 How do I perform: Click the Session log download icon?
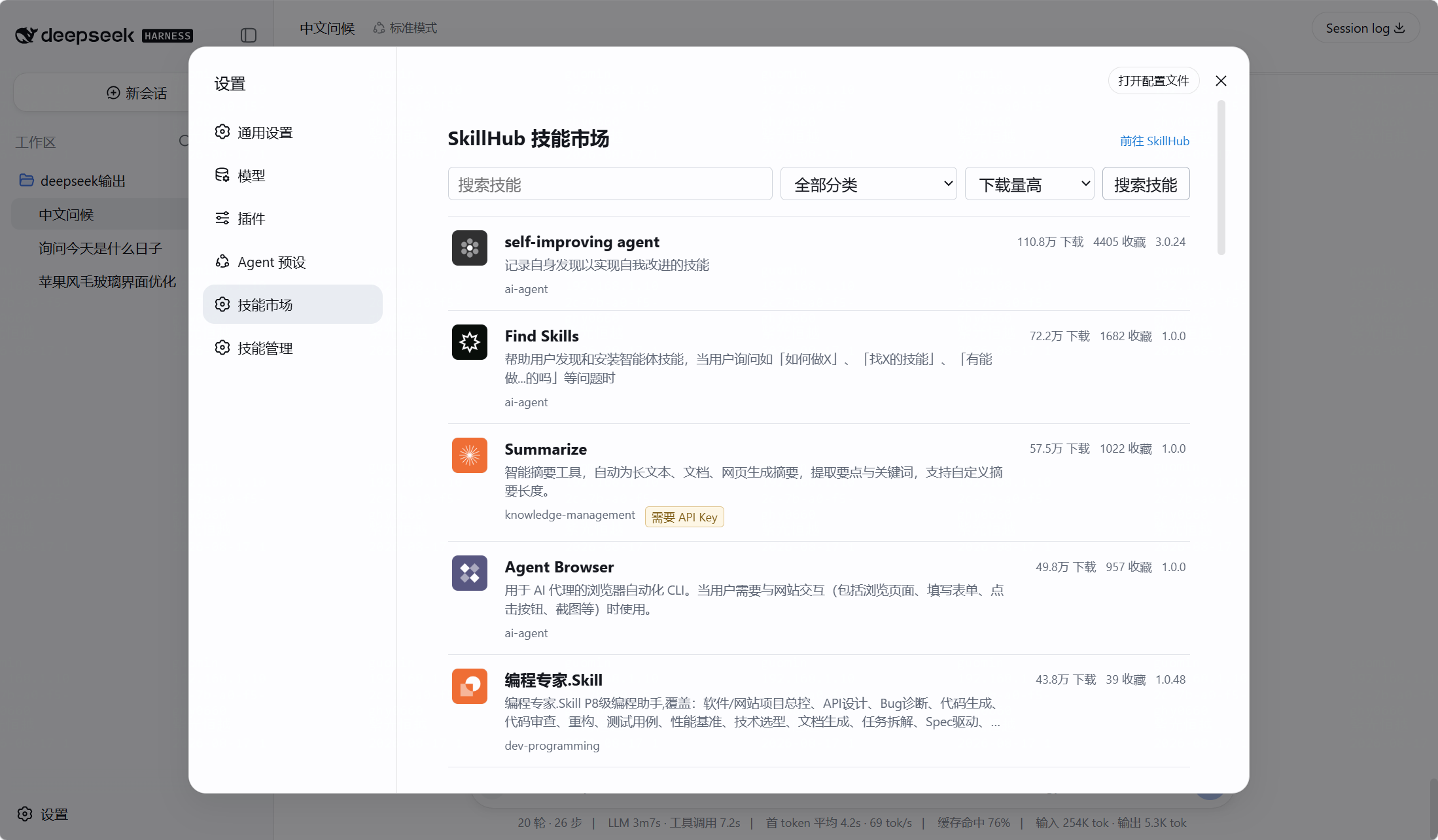coord(1399,28)
